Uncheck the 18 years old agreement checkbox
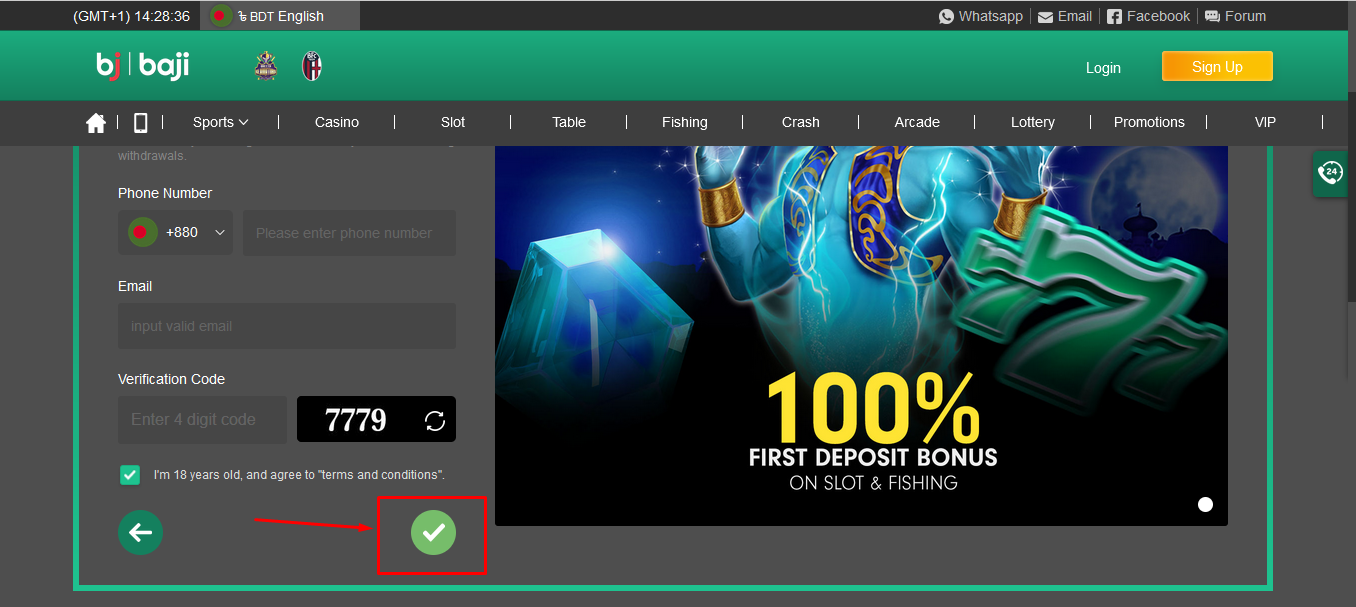1356x607 pixels. pyautogui.click(x=130, y=475)
